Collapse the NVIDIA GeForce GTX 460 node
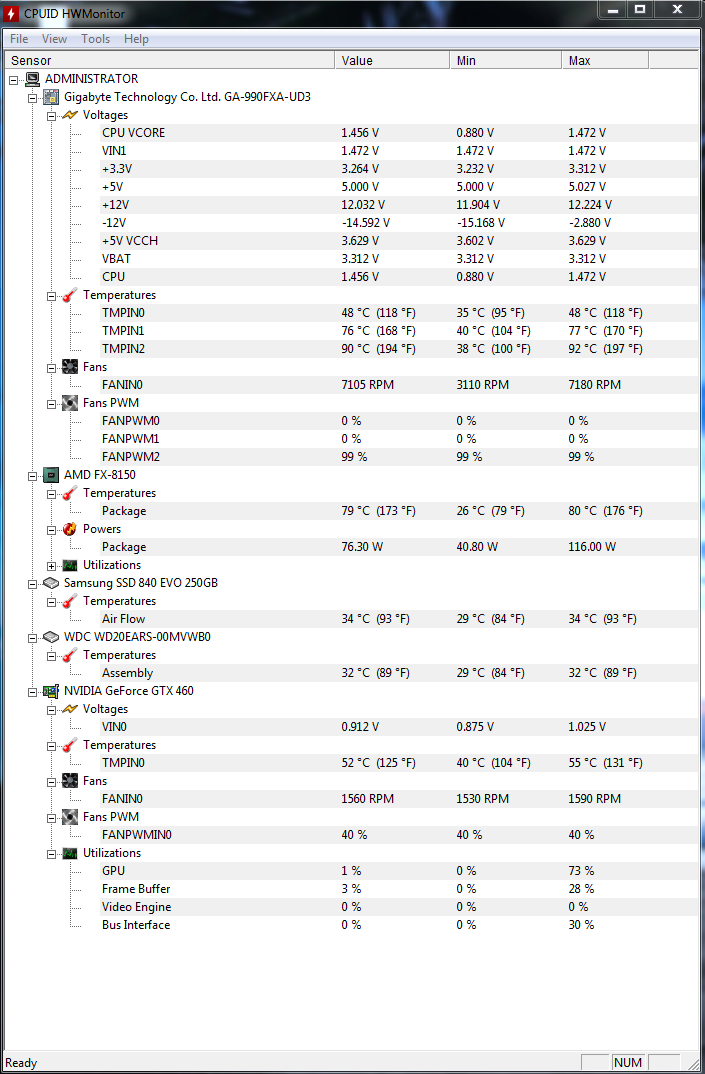Screen dimensions: 705x1074 point(32,692)
